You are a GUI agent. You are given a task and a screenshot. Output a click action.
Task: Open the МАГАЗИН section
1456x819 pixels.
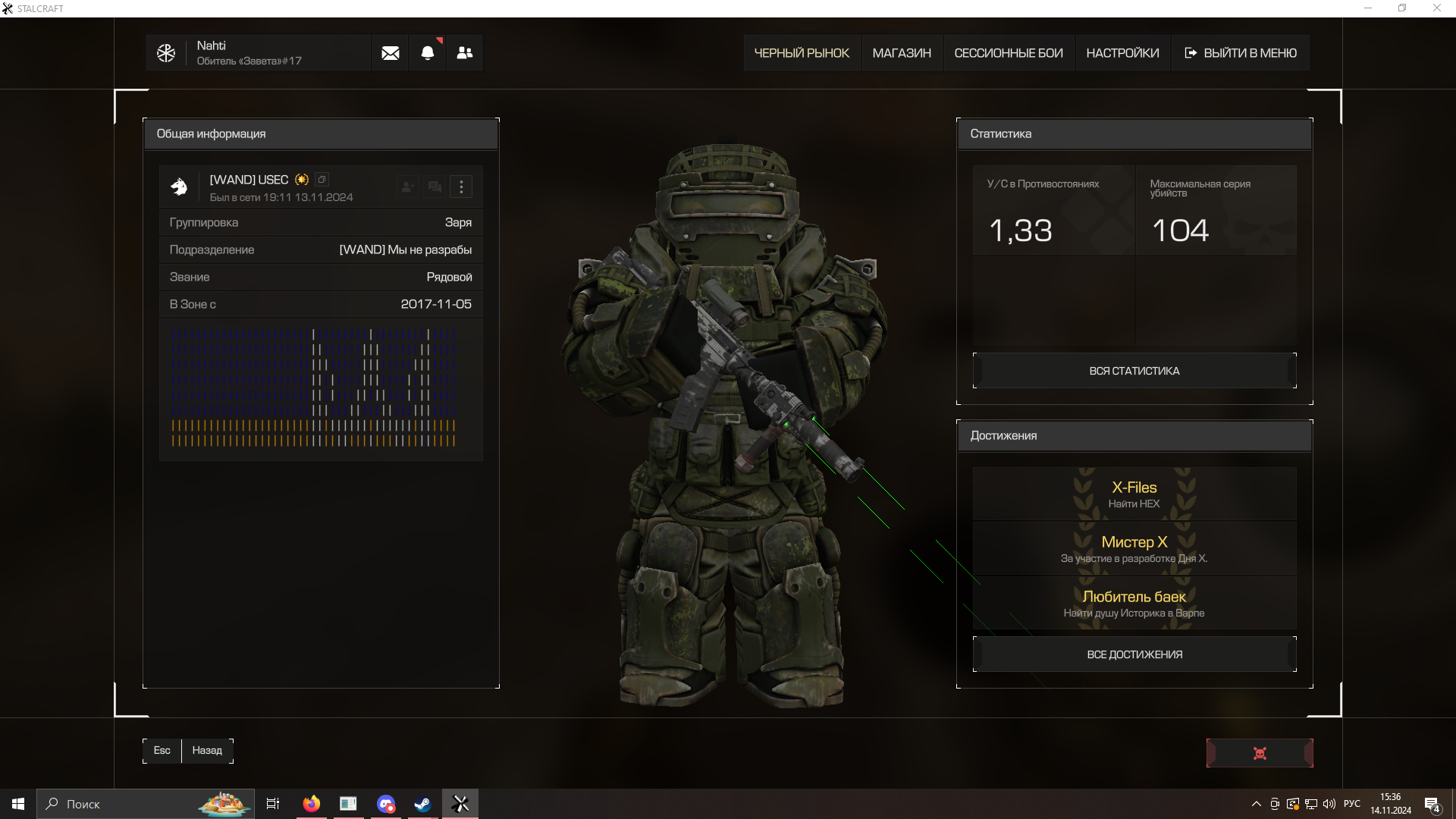point(902,53)
